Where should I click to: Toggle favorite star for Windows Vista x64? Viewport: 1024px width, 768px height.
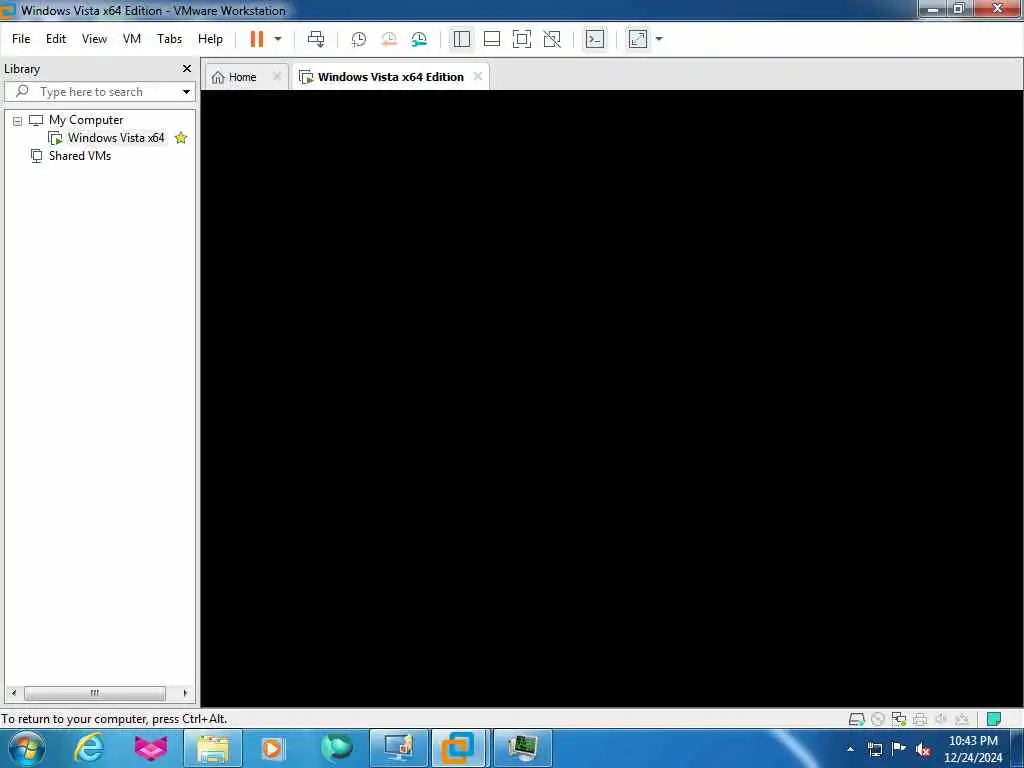tap(181, 138)
